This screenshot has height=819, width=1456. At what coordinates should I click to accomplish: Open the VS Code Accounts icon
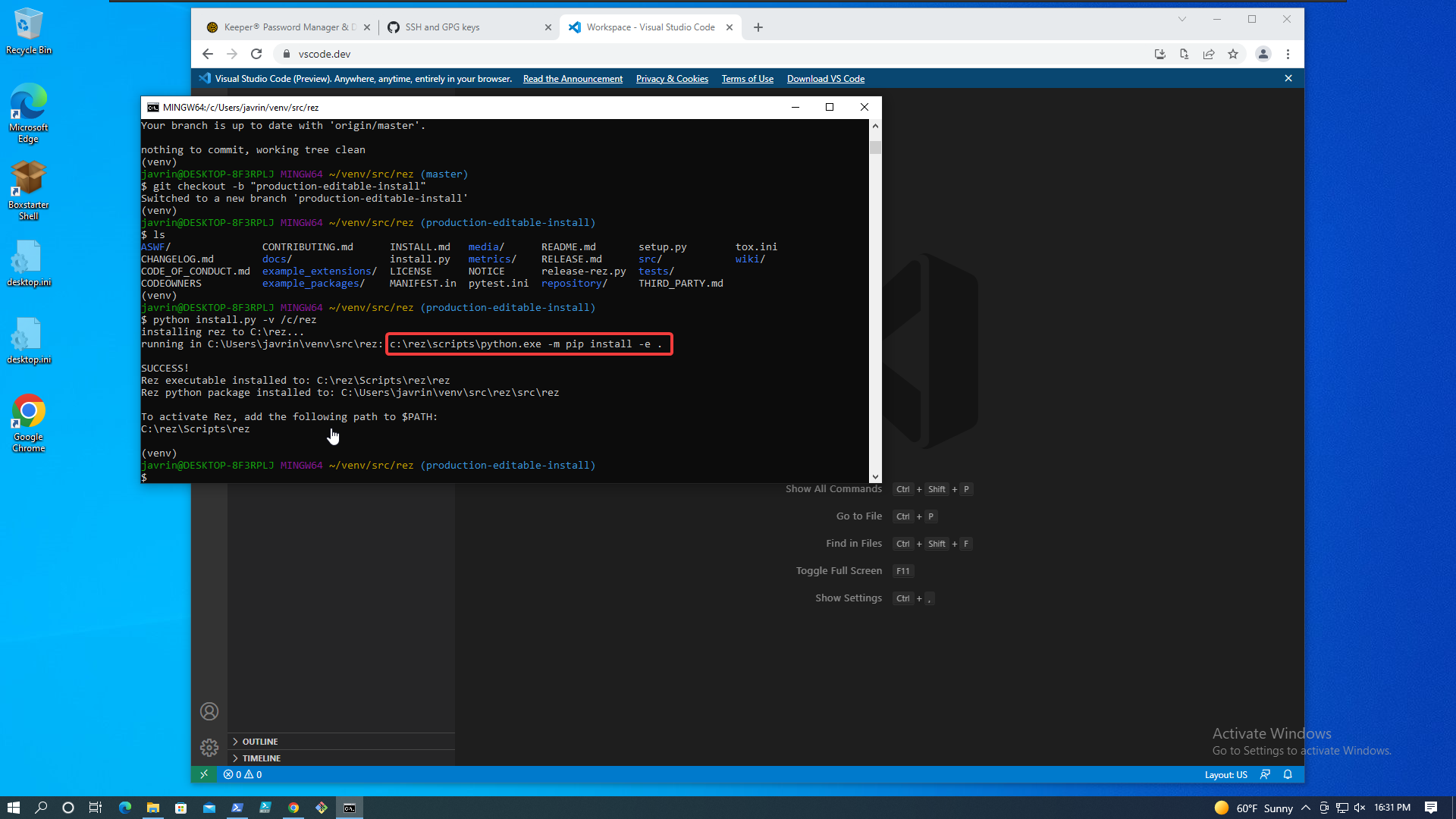209,711
